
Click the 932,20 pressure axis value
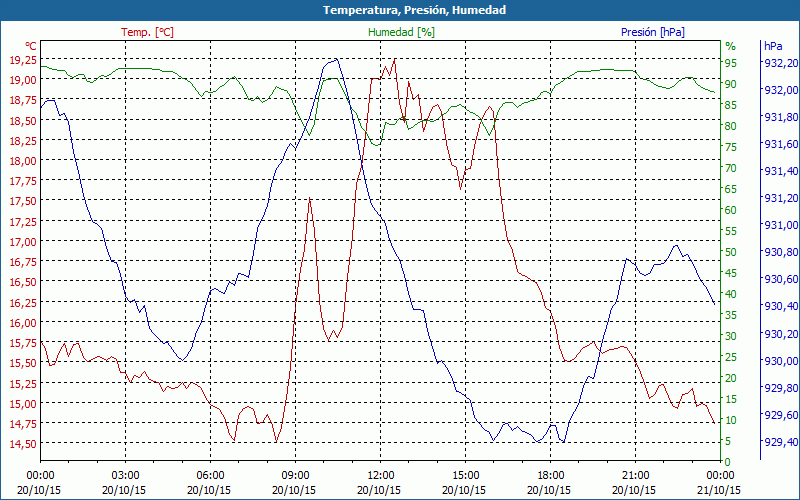[x=780, y=63]
